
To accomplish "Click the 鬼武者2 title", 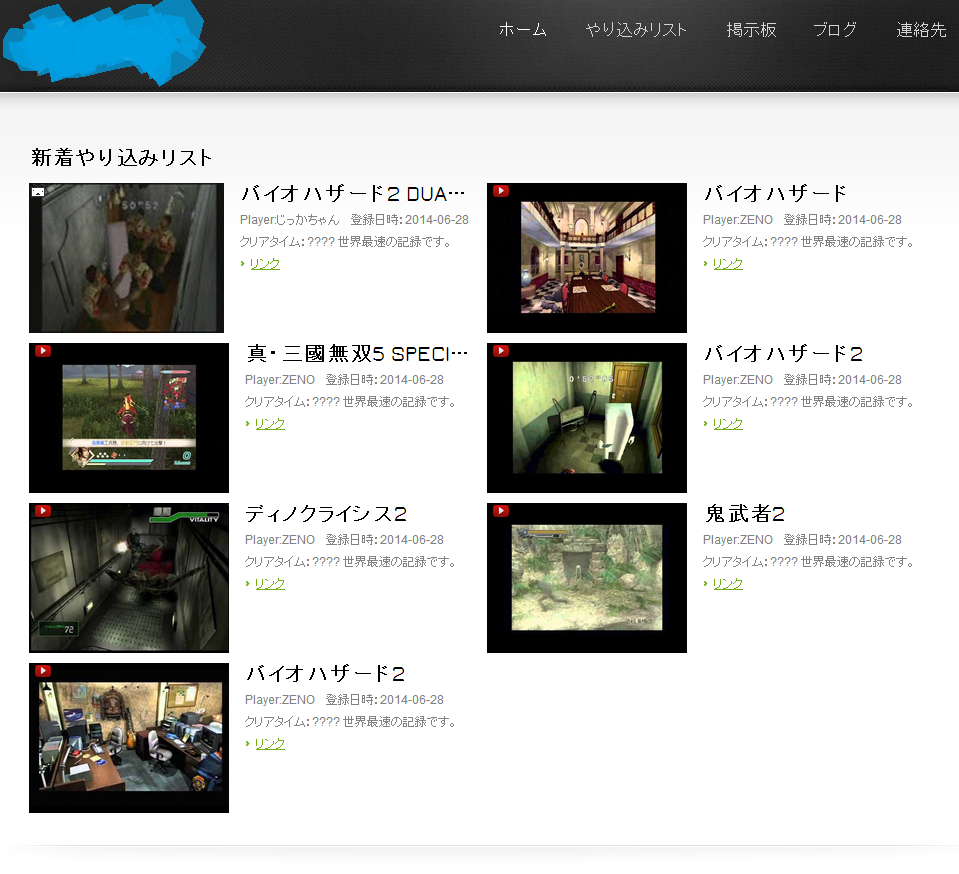I will pos(744,514).
